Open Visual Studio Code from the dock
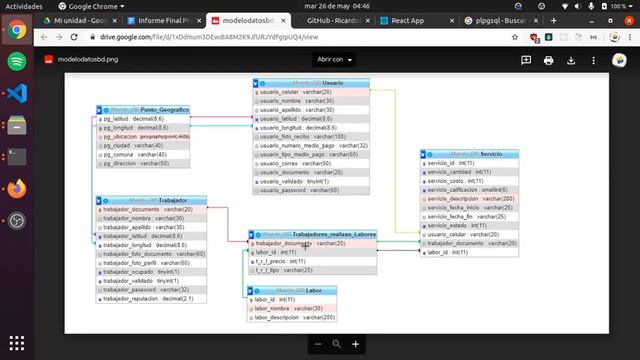Viewport: 640px width, 360px height. pyautogui.click(x=17, y=93)
